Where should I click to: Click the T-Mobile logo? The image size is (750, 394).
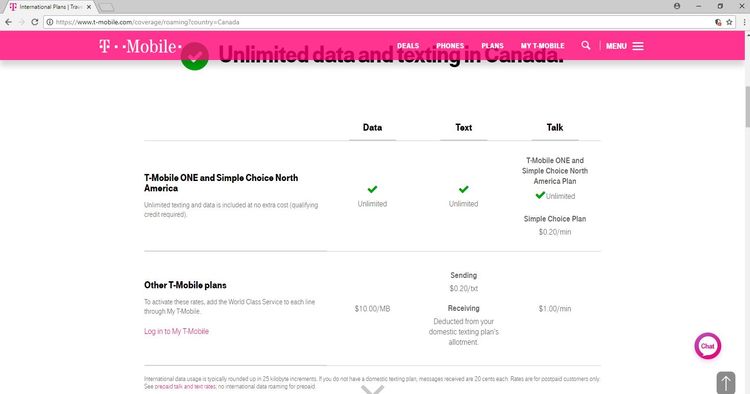pos(140,46)
